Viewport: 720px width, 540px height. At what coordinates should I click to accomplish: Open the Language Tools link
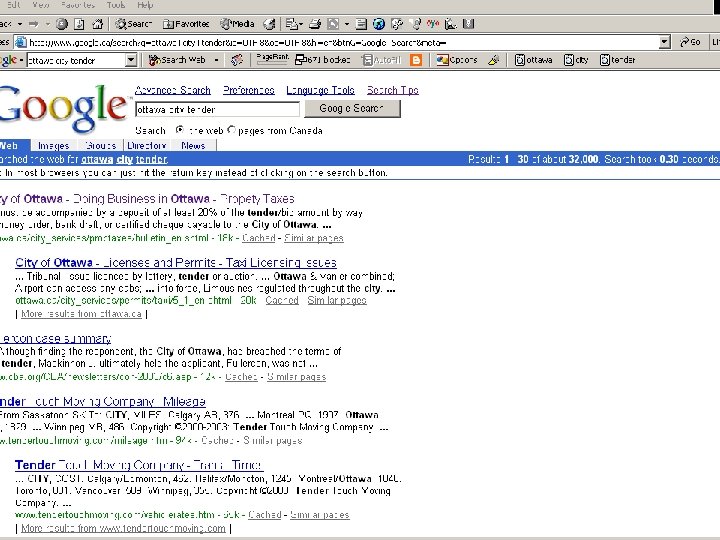click(x=321, y=90)
